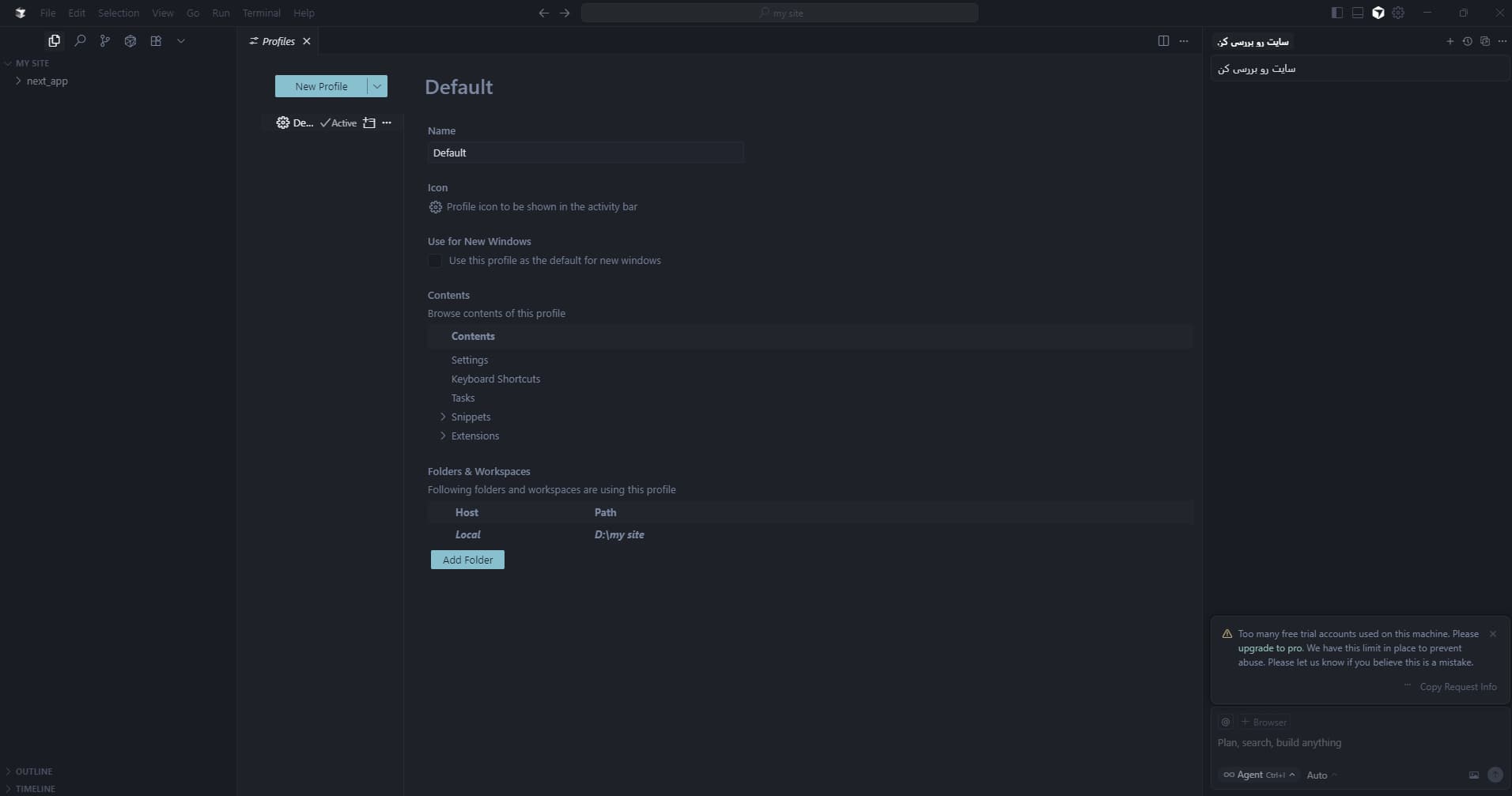
Task: Open the Selection menu
Action: pyautogui.click(x=119, y=13)
